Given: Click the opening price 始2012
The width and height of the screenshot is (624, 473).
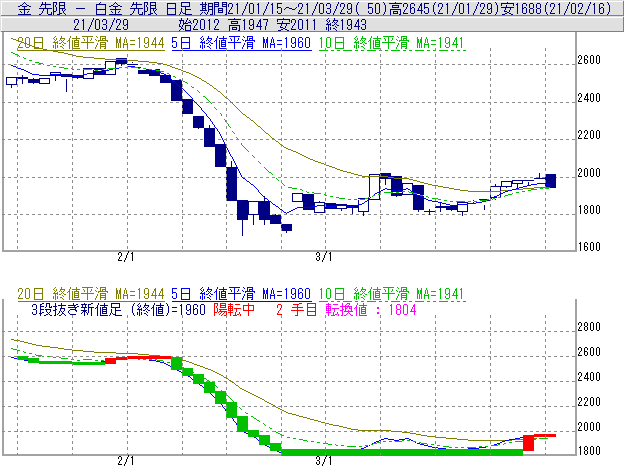Looking at the screenshot, I should click(199, 25).
